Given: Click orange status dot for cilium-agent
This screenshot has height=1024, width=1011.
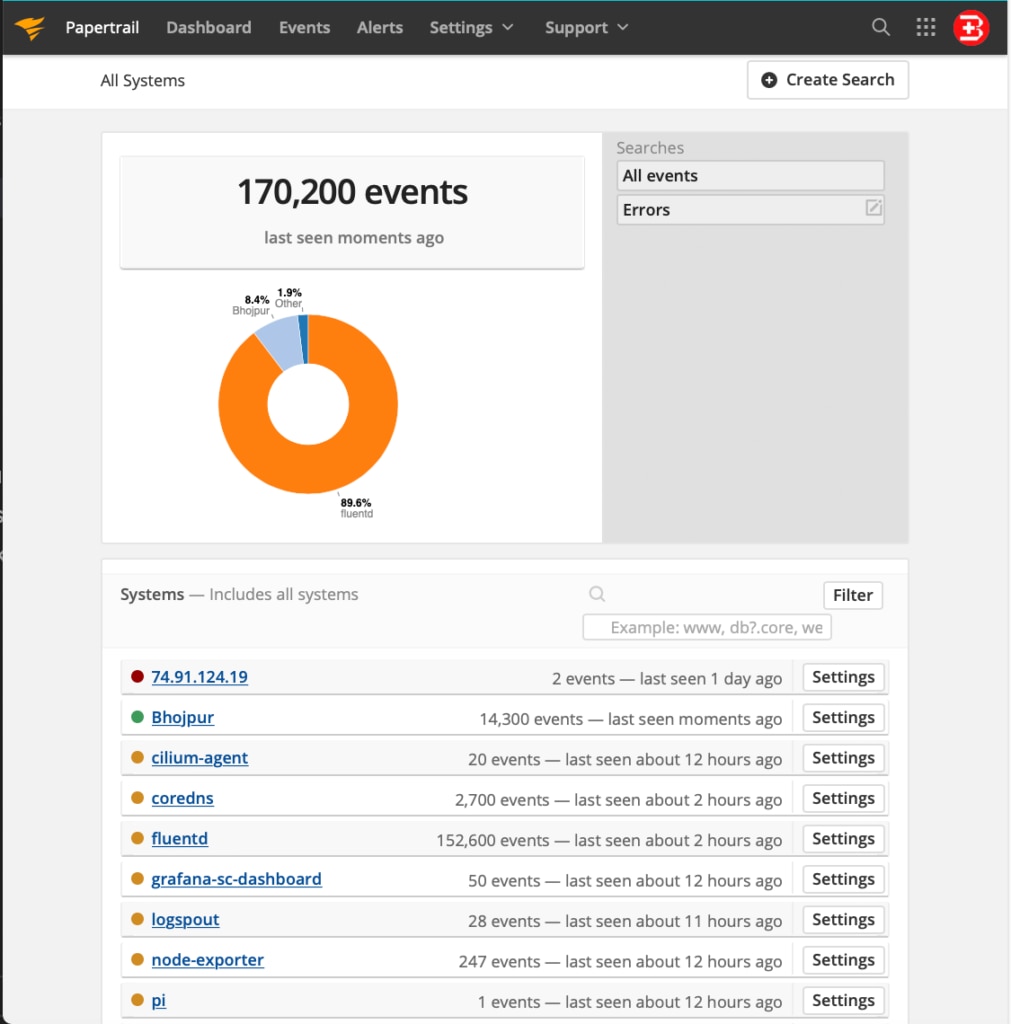Looking at the screenshot, I should coord(137,758).
